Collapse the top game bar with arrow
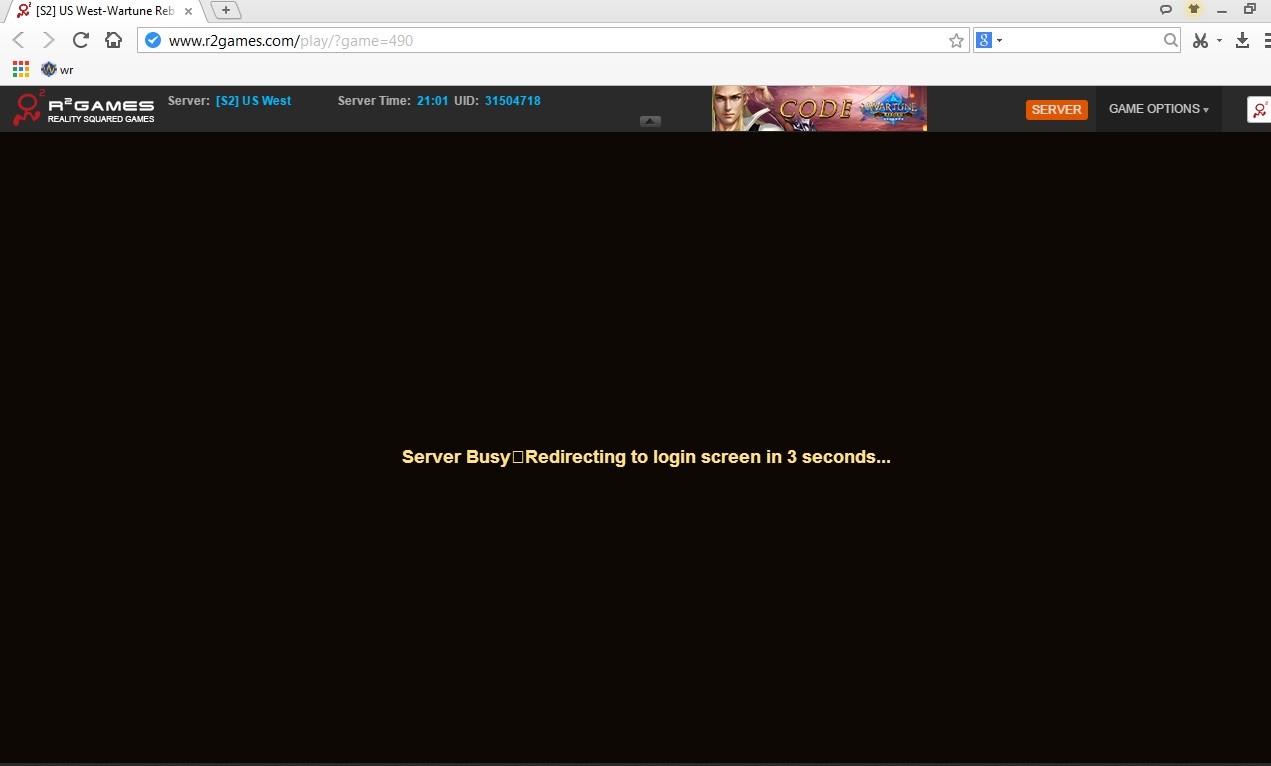Viewport: 1271px width, 766px height. point(650,121)
